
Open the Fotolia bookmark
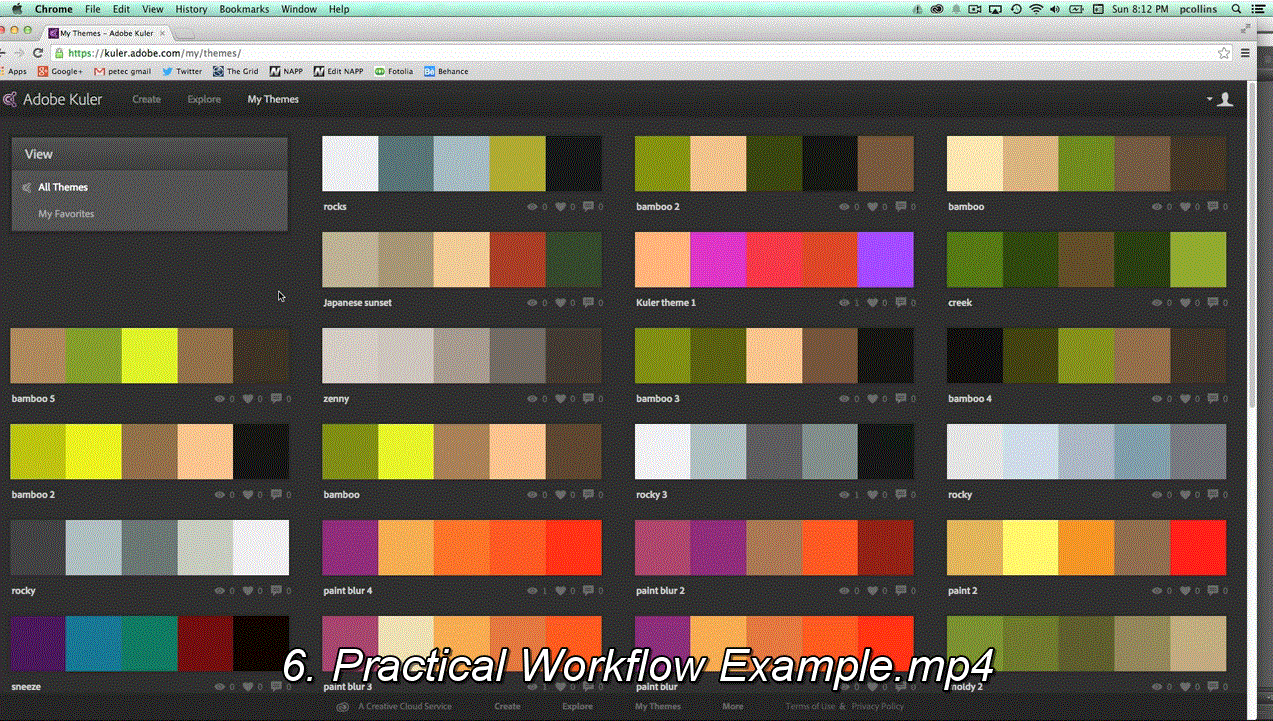(x=394, y=71)
